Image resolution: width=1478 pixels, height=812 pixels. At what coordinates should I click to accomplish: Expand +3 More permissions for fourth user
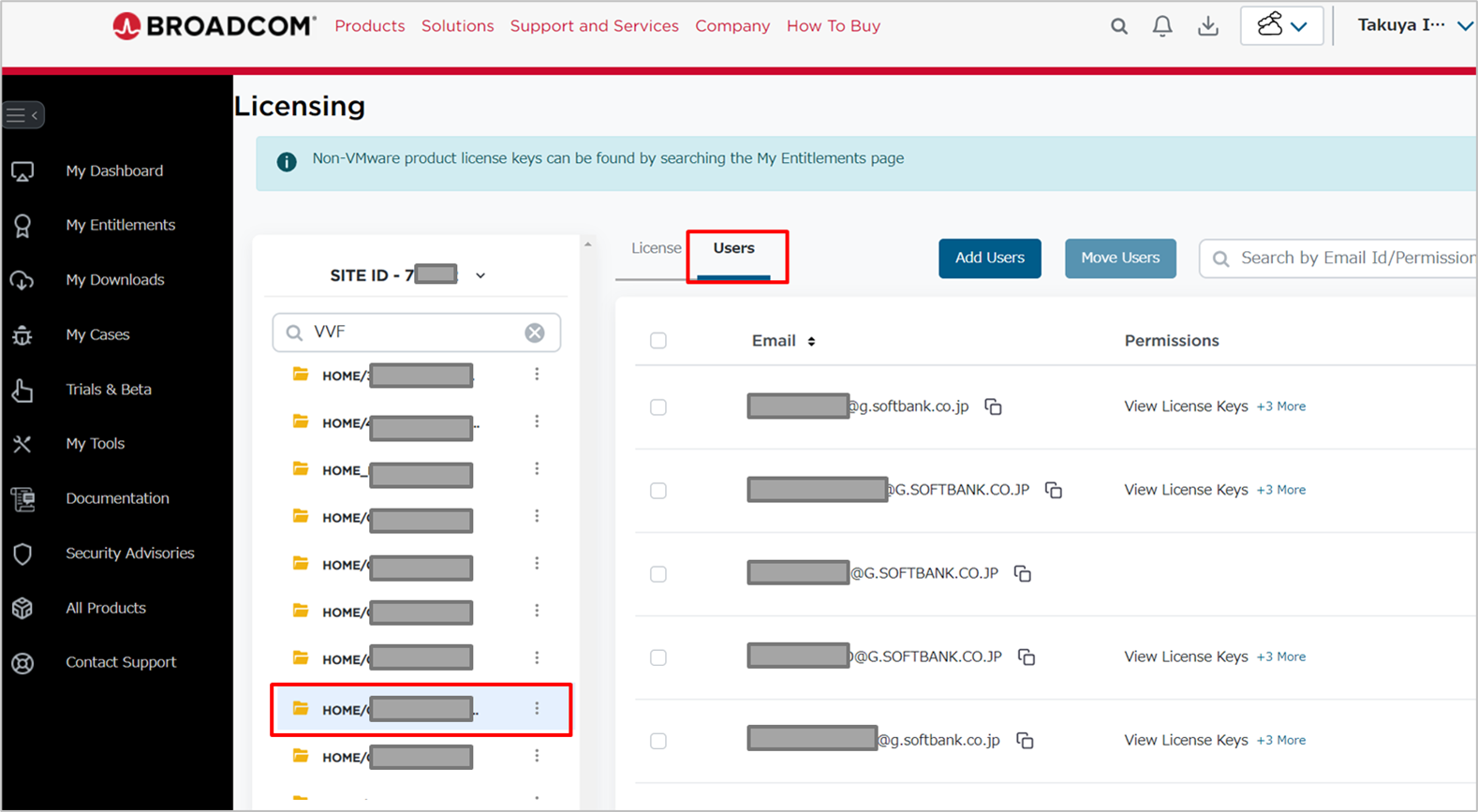point(1281,657)
